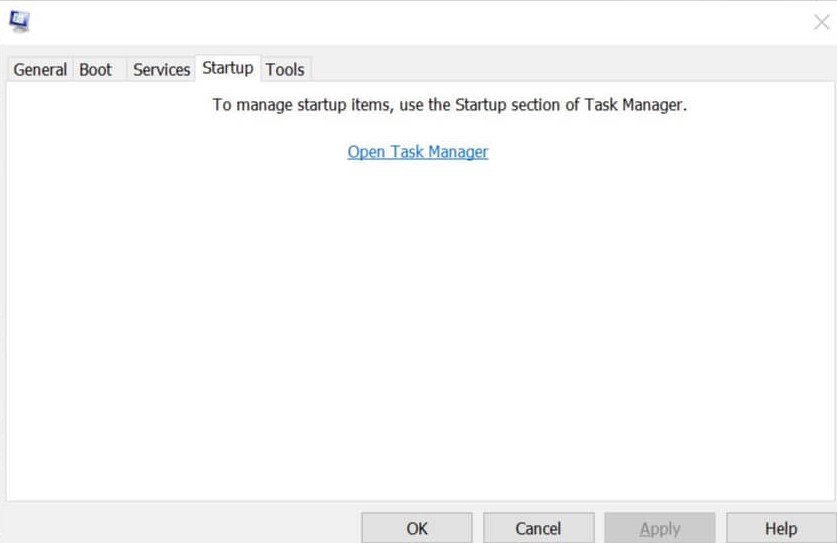Close the System Configuration window
The height and width of the screenshot is (543, 837).
click(x=821, y=22)
